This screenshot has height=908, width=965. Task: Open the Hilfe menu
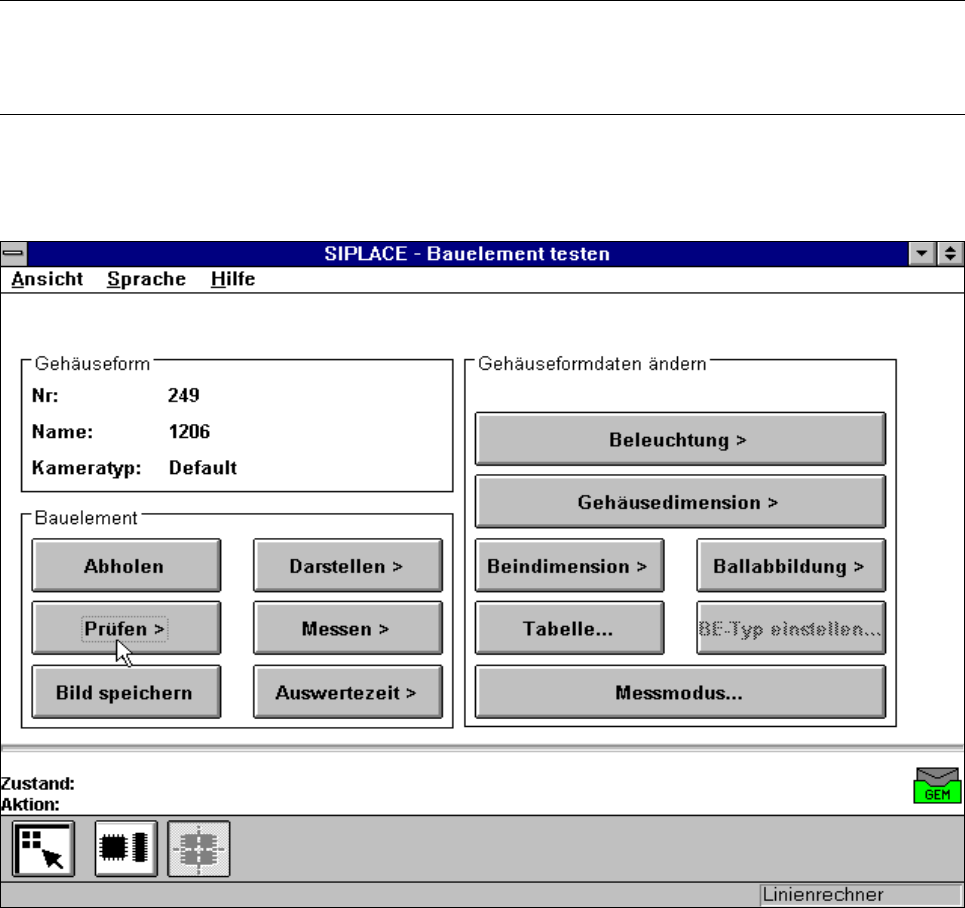click(233, 280)
